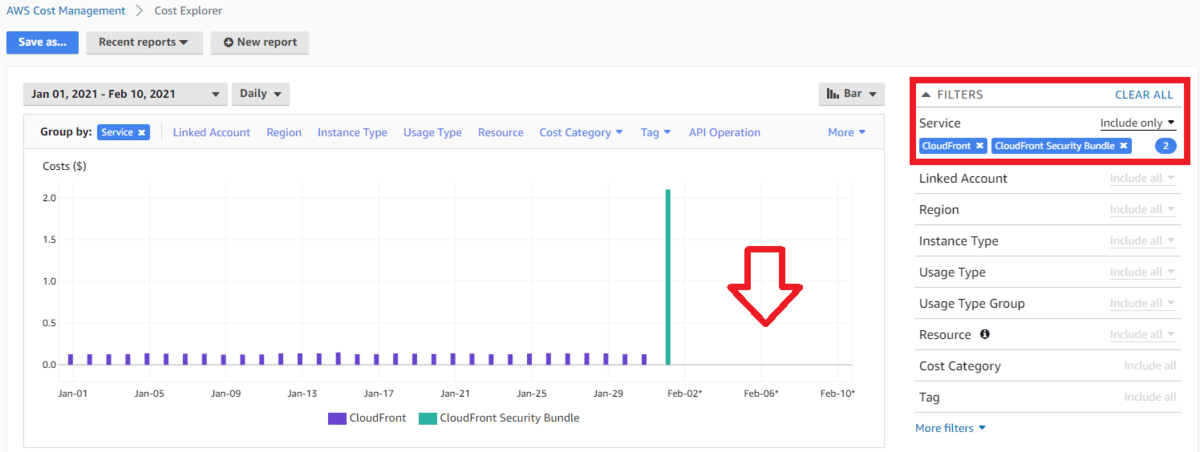Open the Bar chart type dropdown
Viewport: 1200px width, 452px height.
[852, 94]
